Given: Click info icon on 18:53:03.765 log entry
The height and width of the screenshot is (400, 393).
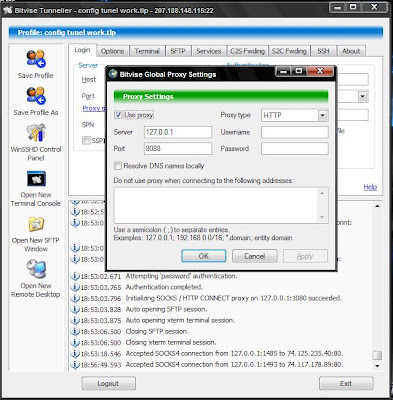Looking at the screenshot, I should coord(75,287).
